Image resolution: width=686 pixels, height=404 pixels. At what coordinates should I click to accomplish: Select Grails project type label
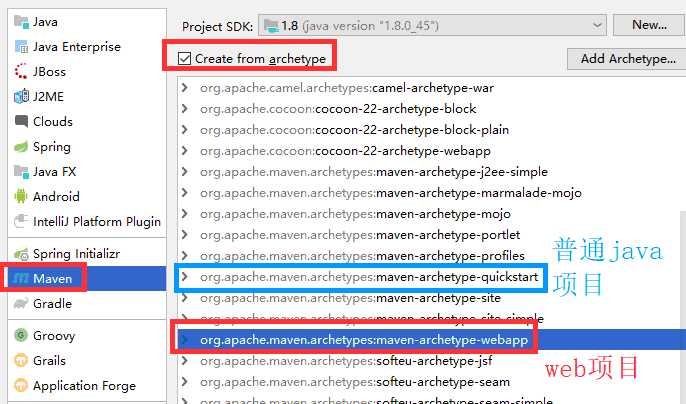pos(49,361)
